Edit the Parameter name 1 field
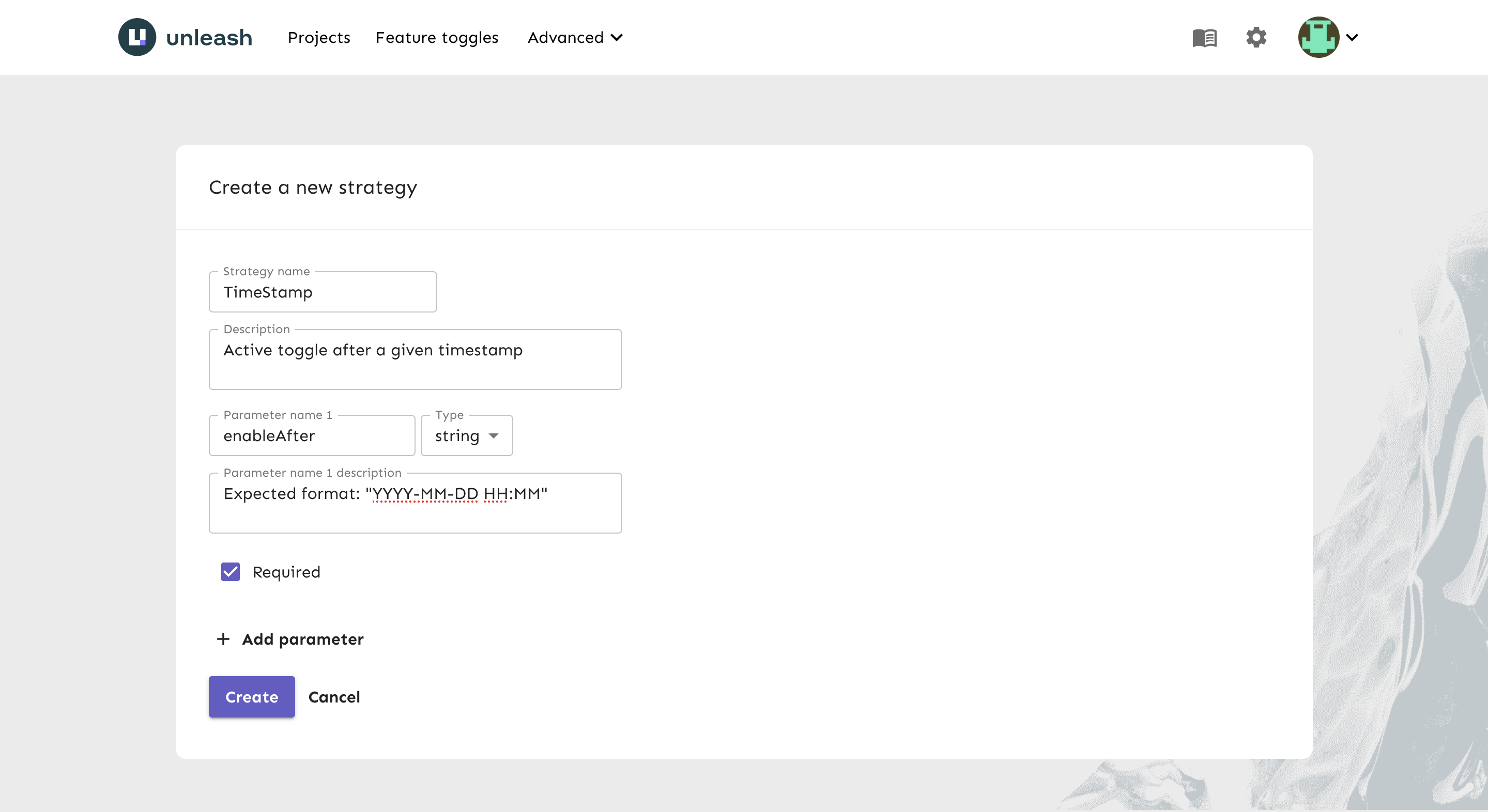 312,436
